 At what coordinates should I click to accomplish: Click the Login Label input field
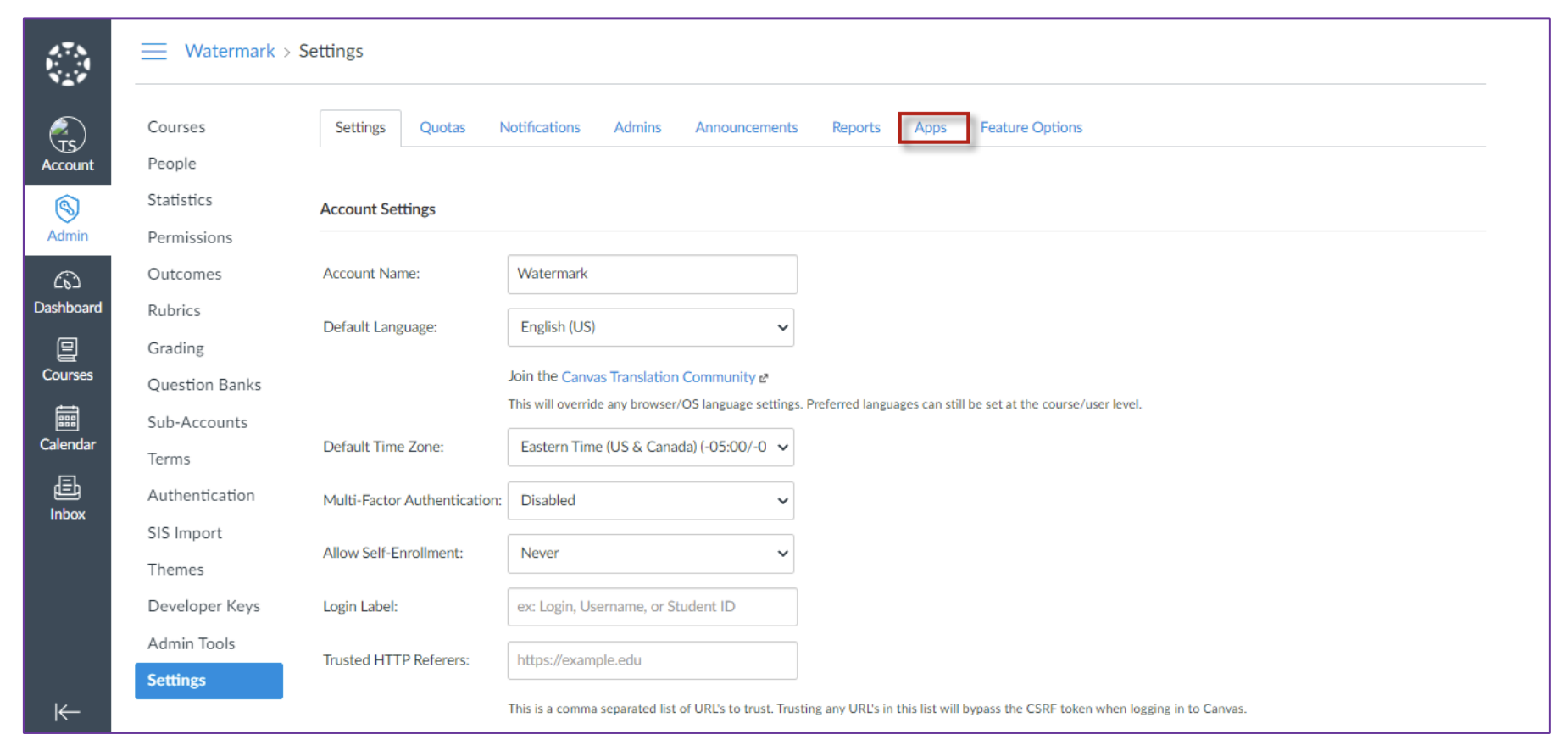click(653, 607)
